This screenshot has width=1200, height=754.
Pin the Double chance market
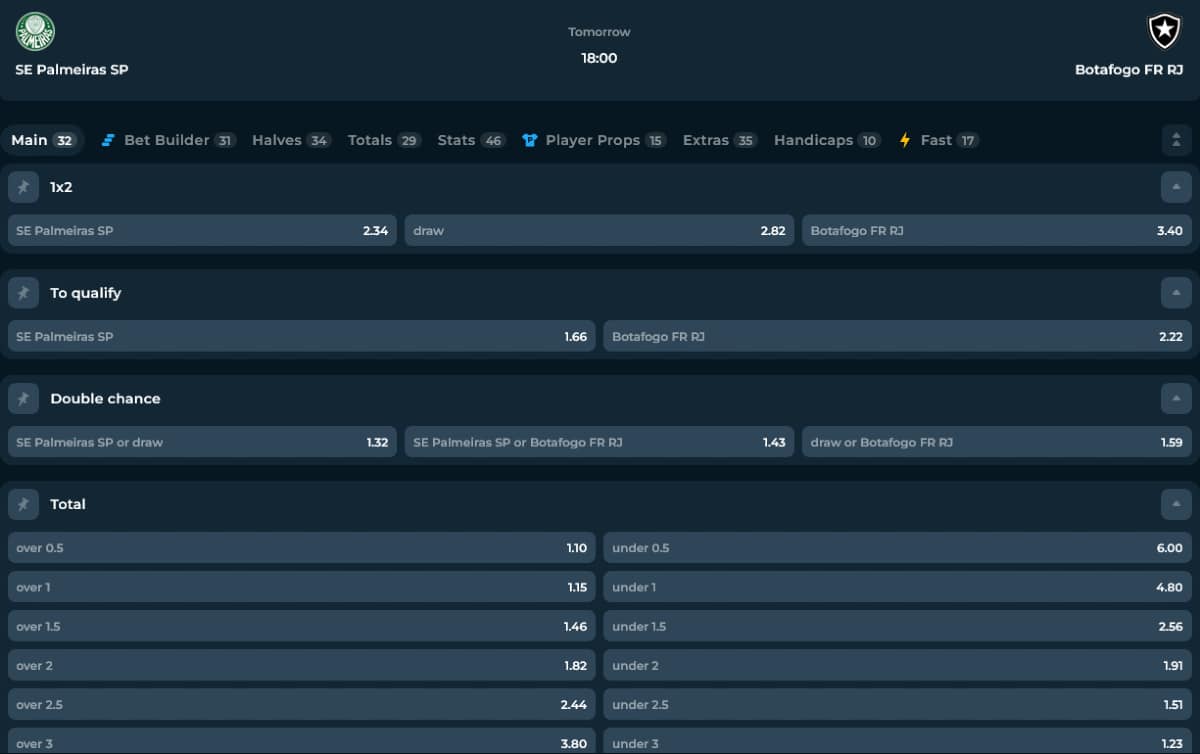(23, 398)
